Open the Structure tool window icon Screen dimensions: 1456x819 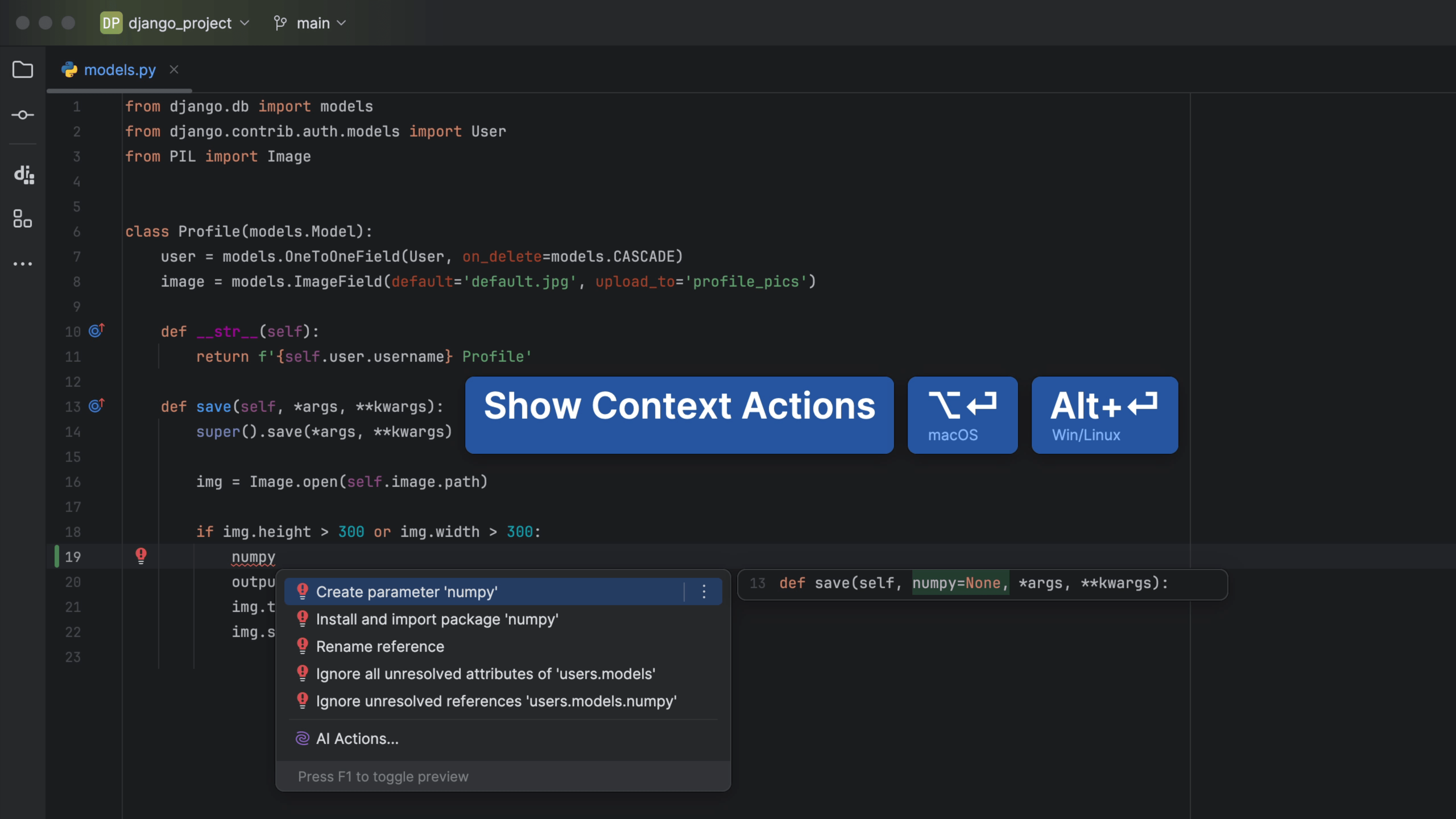tap(23, 219)
